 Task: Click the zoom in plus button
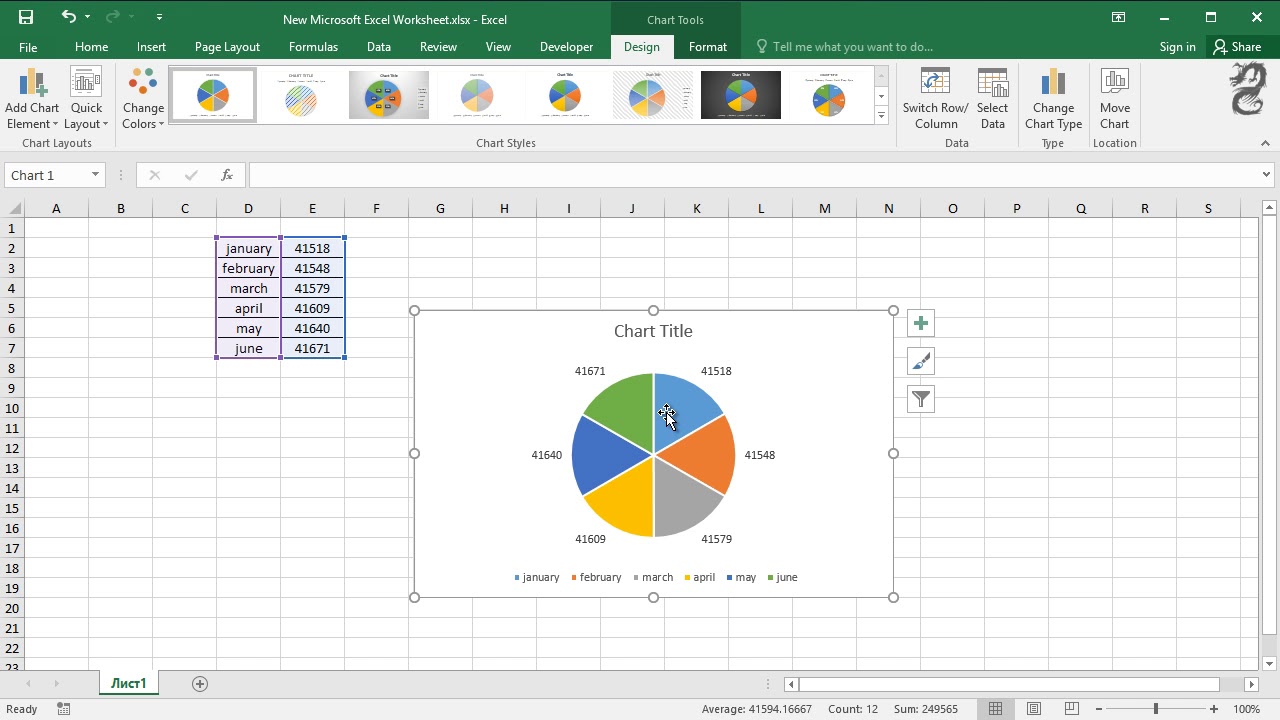1213,709
